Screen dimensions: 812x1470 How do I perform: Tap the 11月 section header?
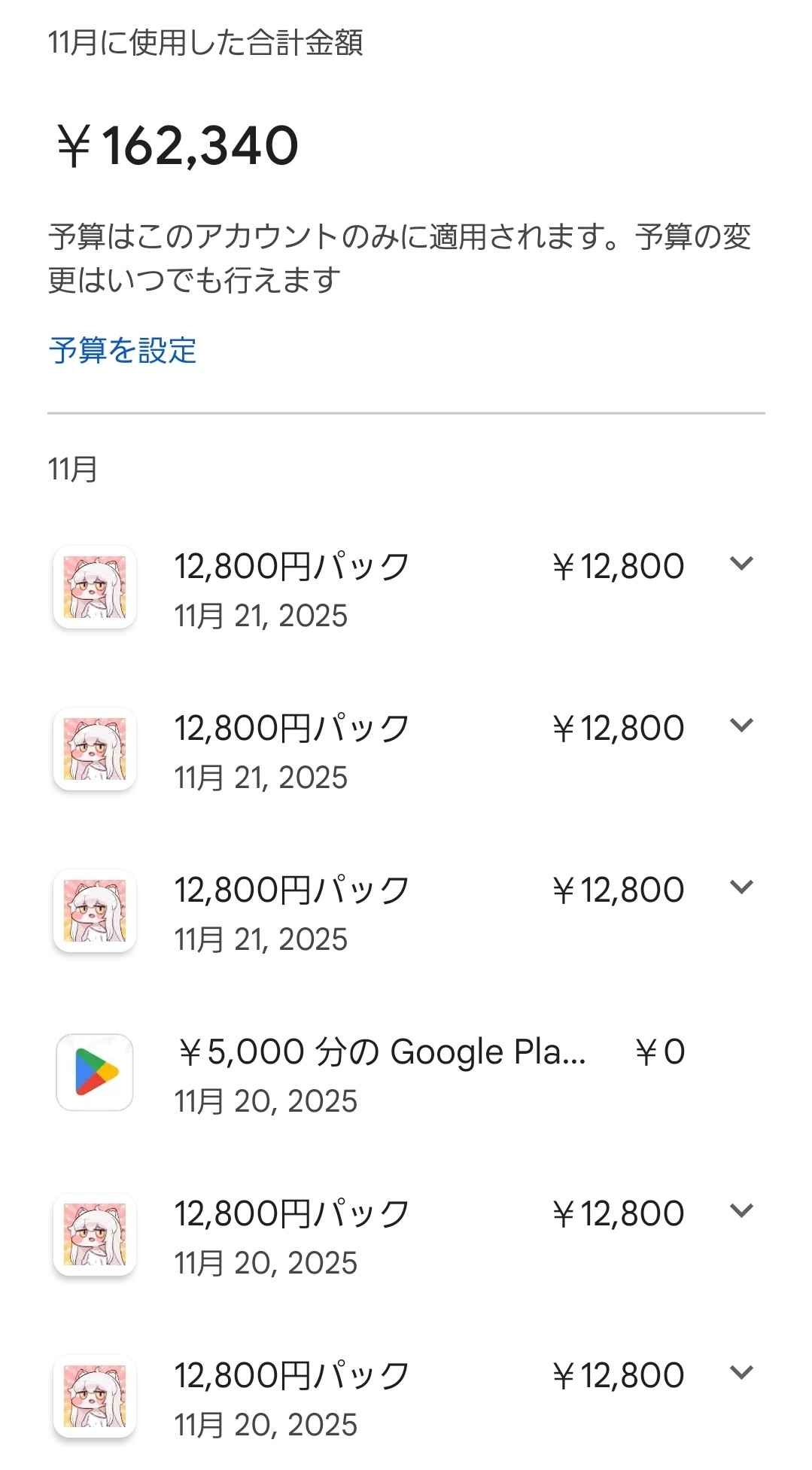73,470
